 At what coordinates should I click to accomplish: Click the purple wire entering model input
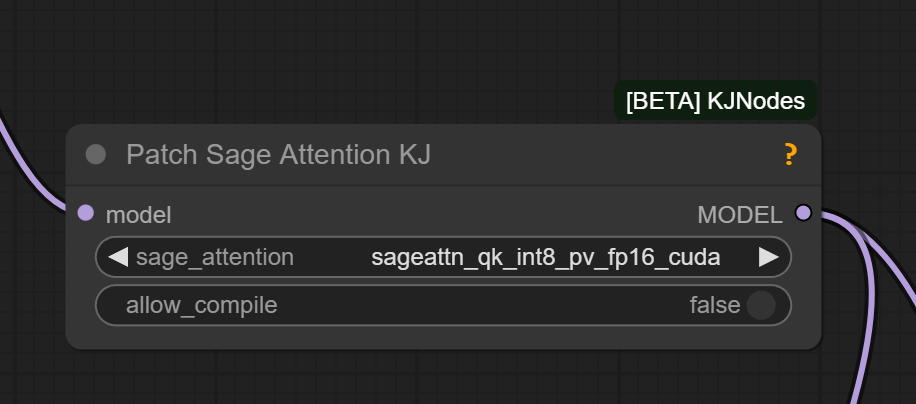tap(30, 168)
